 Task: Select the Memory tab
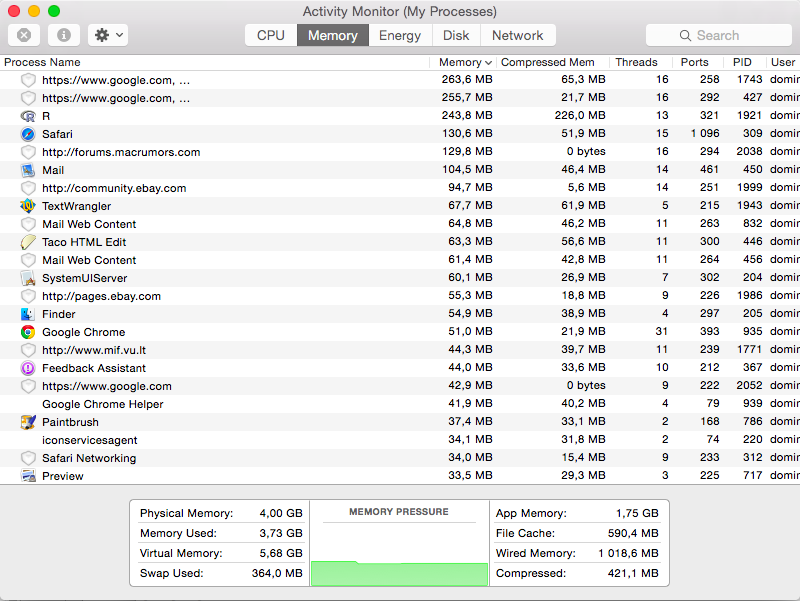(x=333, y=35)
